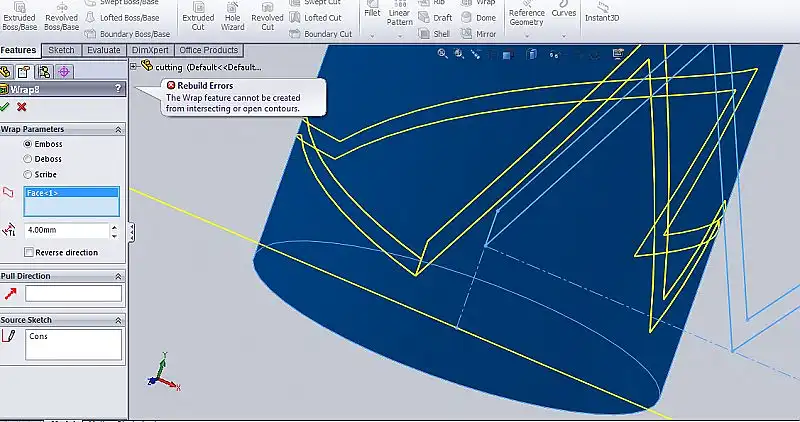Click the Zoom to Fit view icon
This screenshot has width=800, height=422.
(x=441, y=54)
